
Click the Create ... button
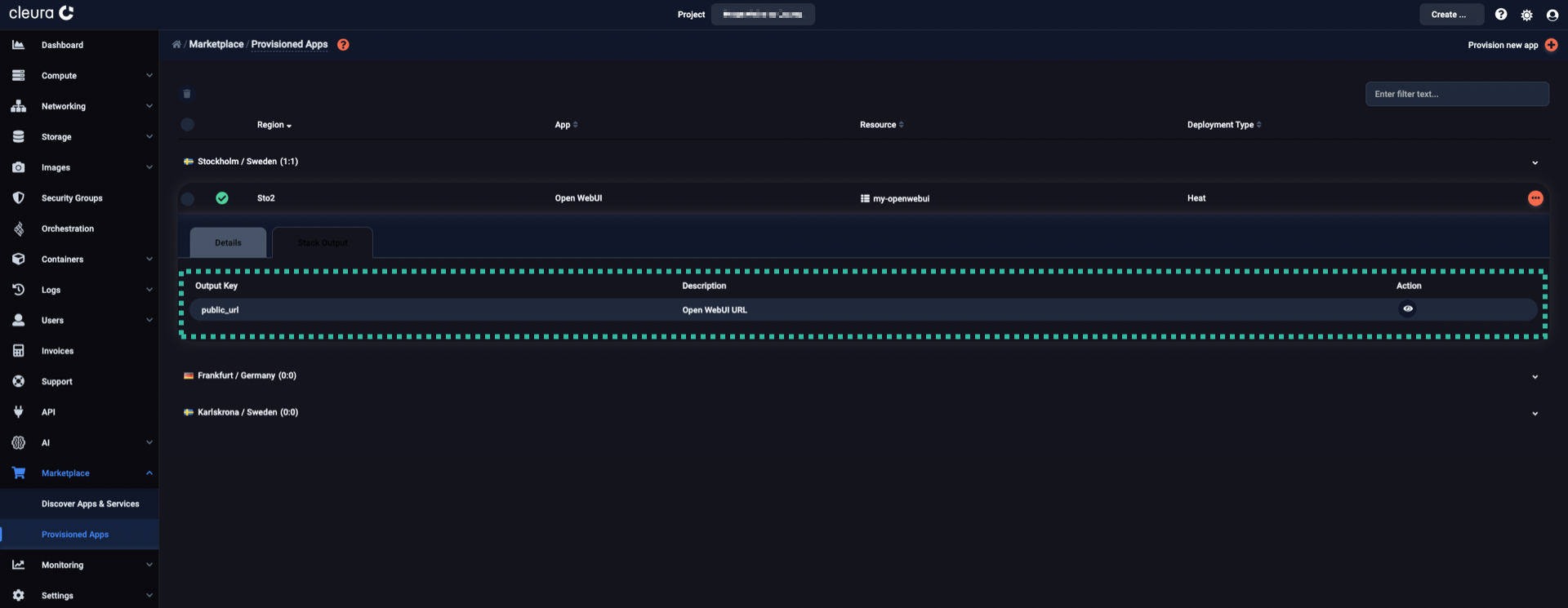coord(1451,15)
